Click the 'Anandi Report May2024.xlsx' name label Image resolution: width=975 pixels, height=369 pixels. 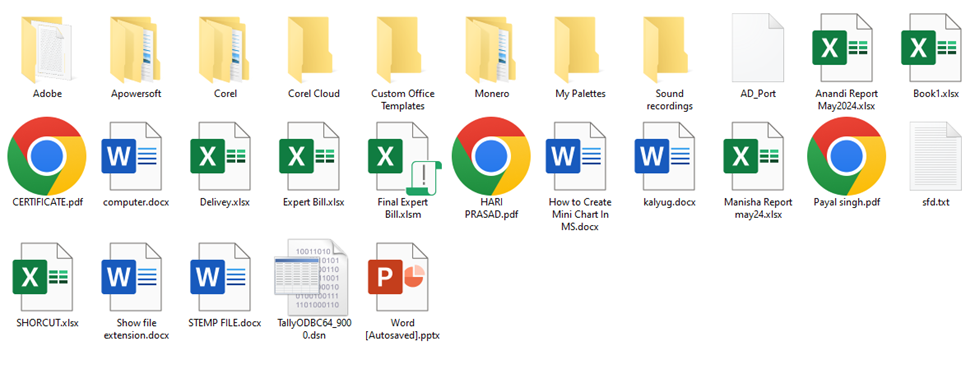[x=847, y=100]
